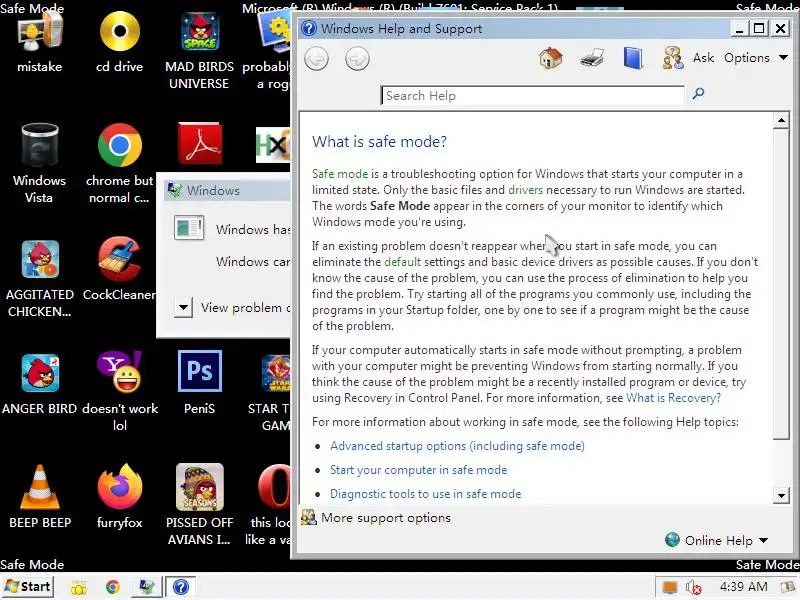Viewport: 800px width, 600px height.
Task: Click the taskbar folder quick-launch icon
Action: click(79, 587)
